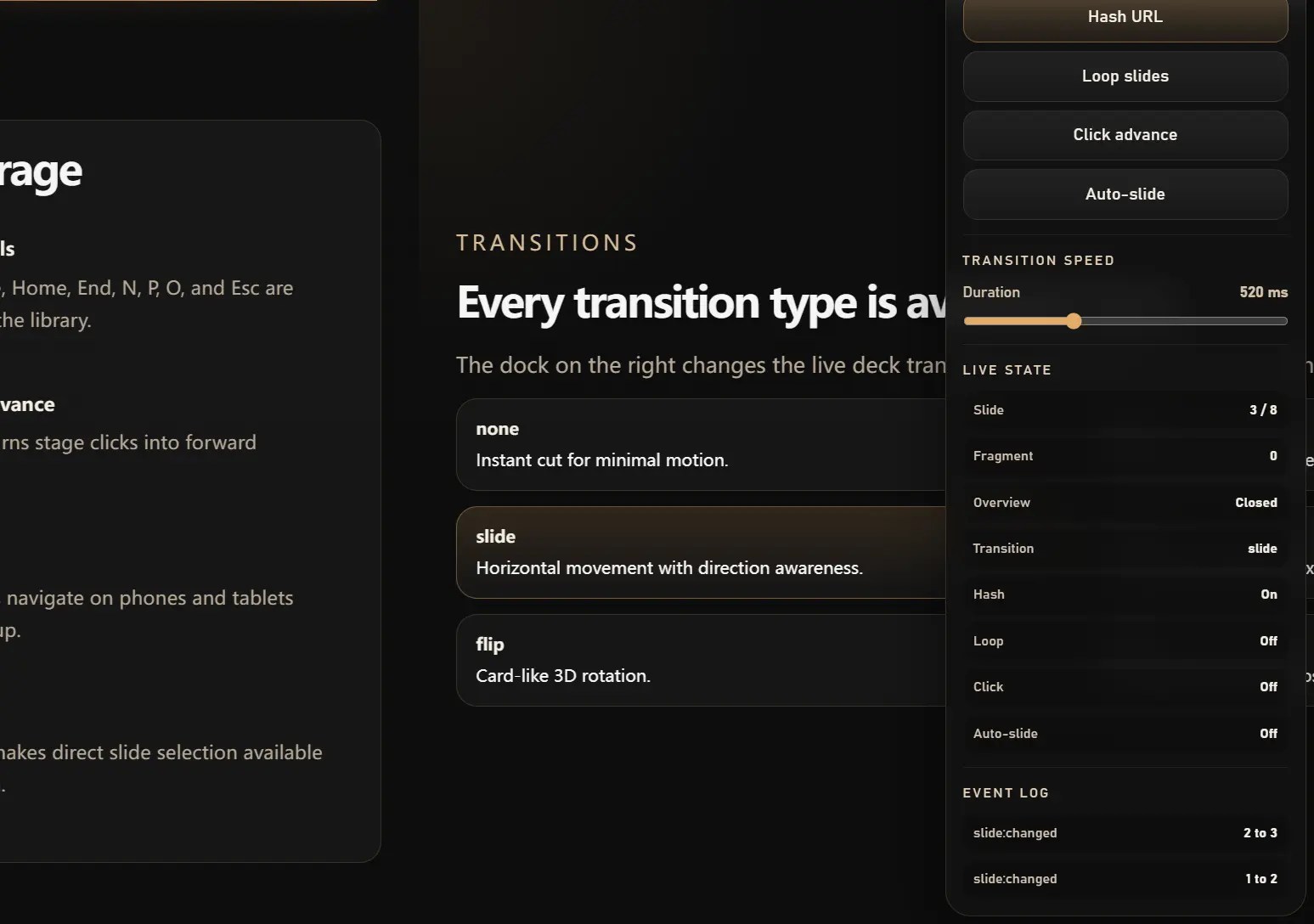Click the Transition state showing 'slide'
Viewport: 1314px width, 924px height.
click(x=1125, y=548)
